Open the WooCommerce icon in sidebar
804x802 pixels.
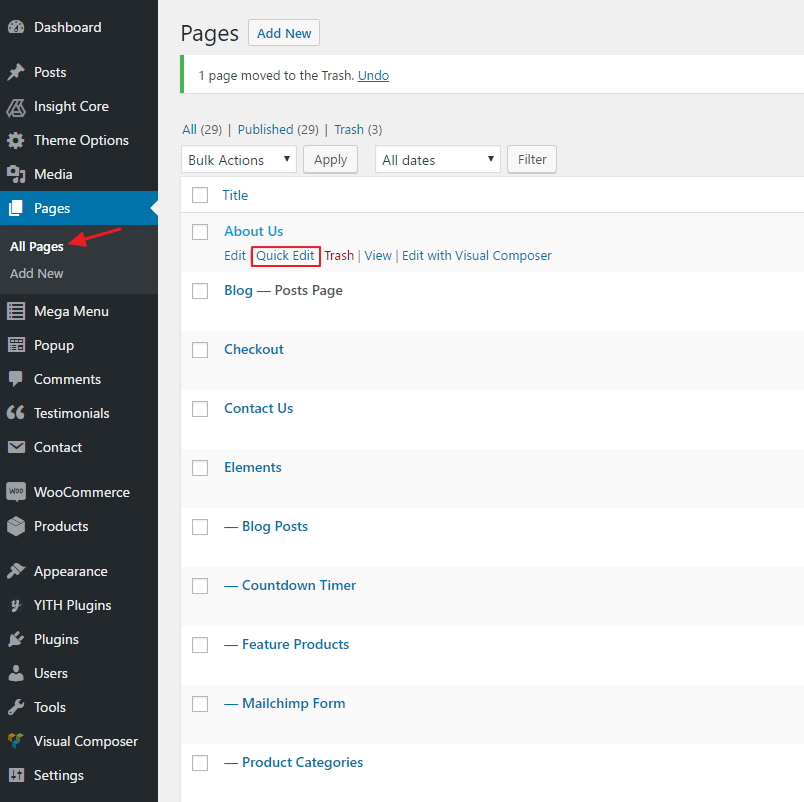coord(16,492)
